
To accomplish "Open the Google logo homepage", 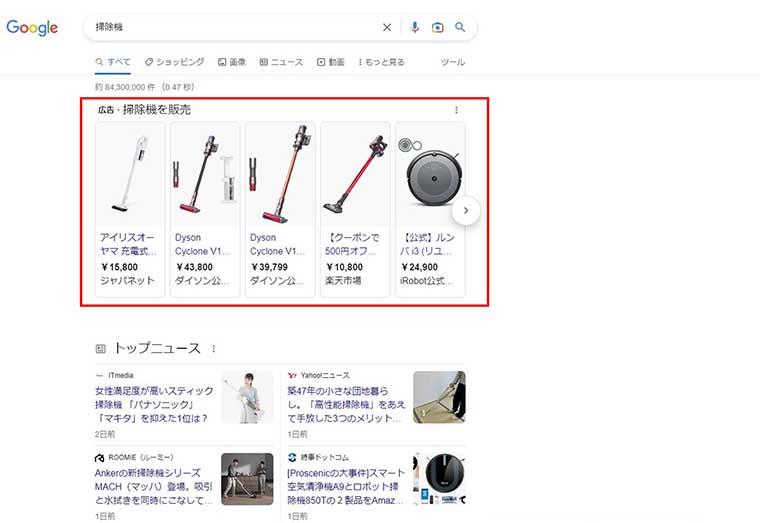I will coord(32,28).
